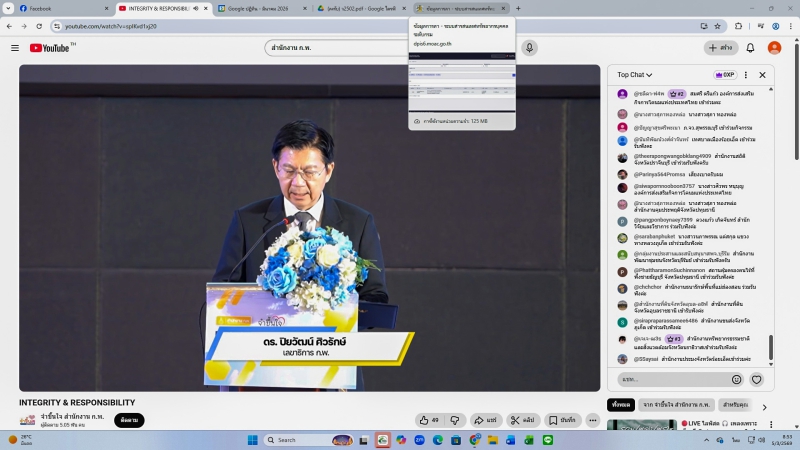
Task: Click the chat message input field
Action: point(672,379)
